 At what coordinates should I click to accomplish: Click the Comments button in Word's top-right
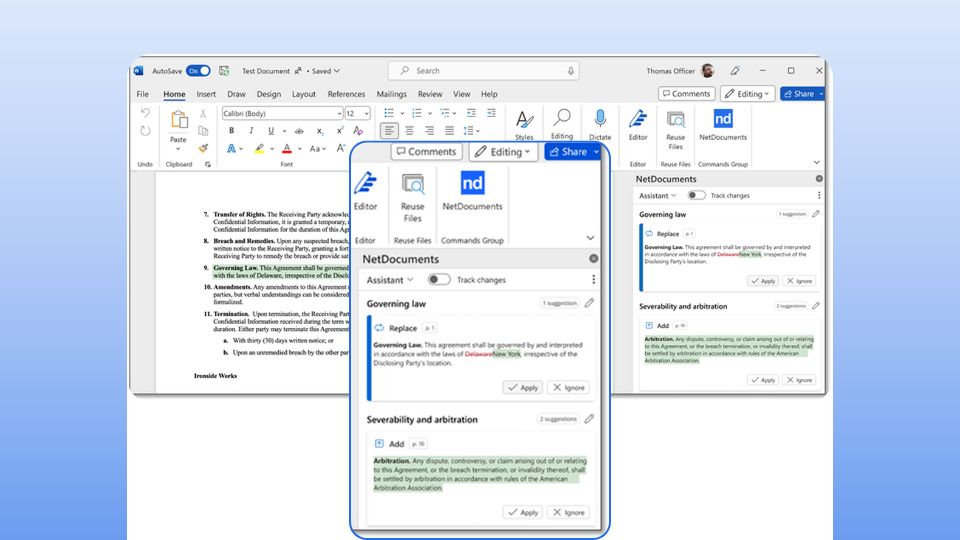tap(686, 94)
